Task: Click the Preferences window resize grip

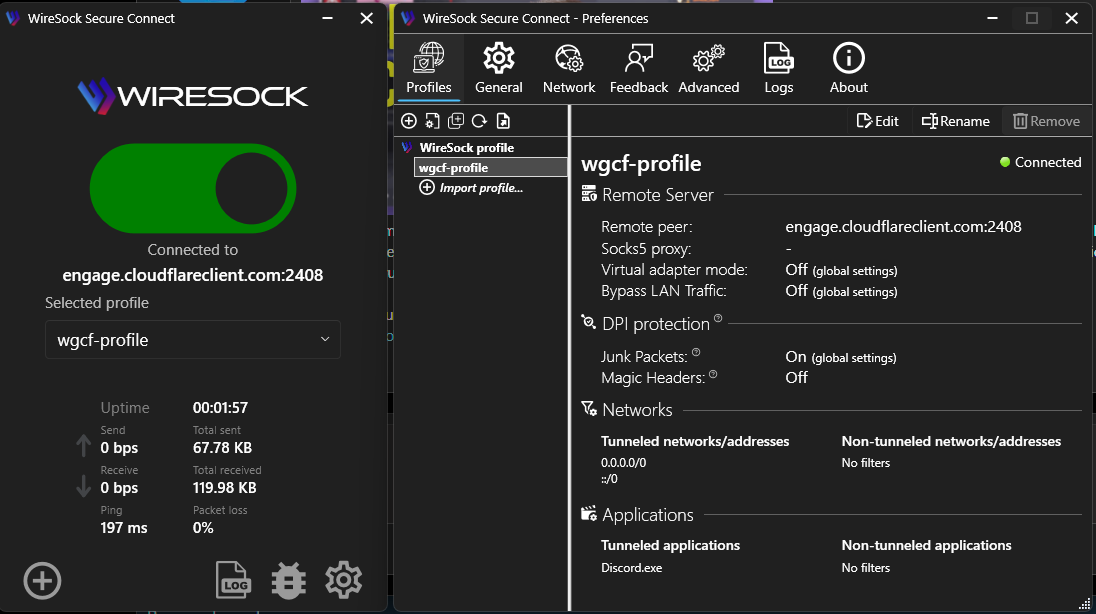Action: (x=1085, y=604)
